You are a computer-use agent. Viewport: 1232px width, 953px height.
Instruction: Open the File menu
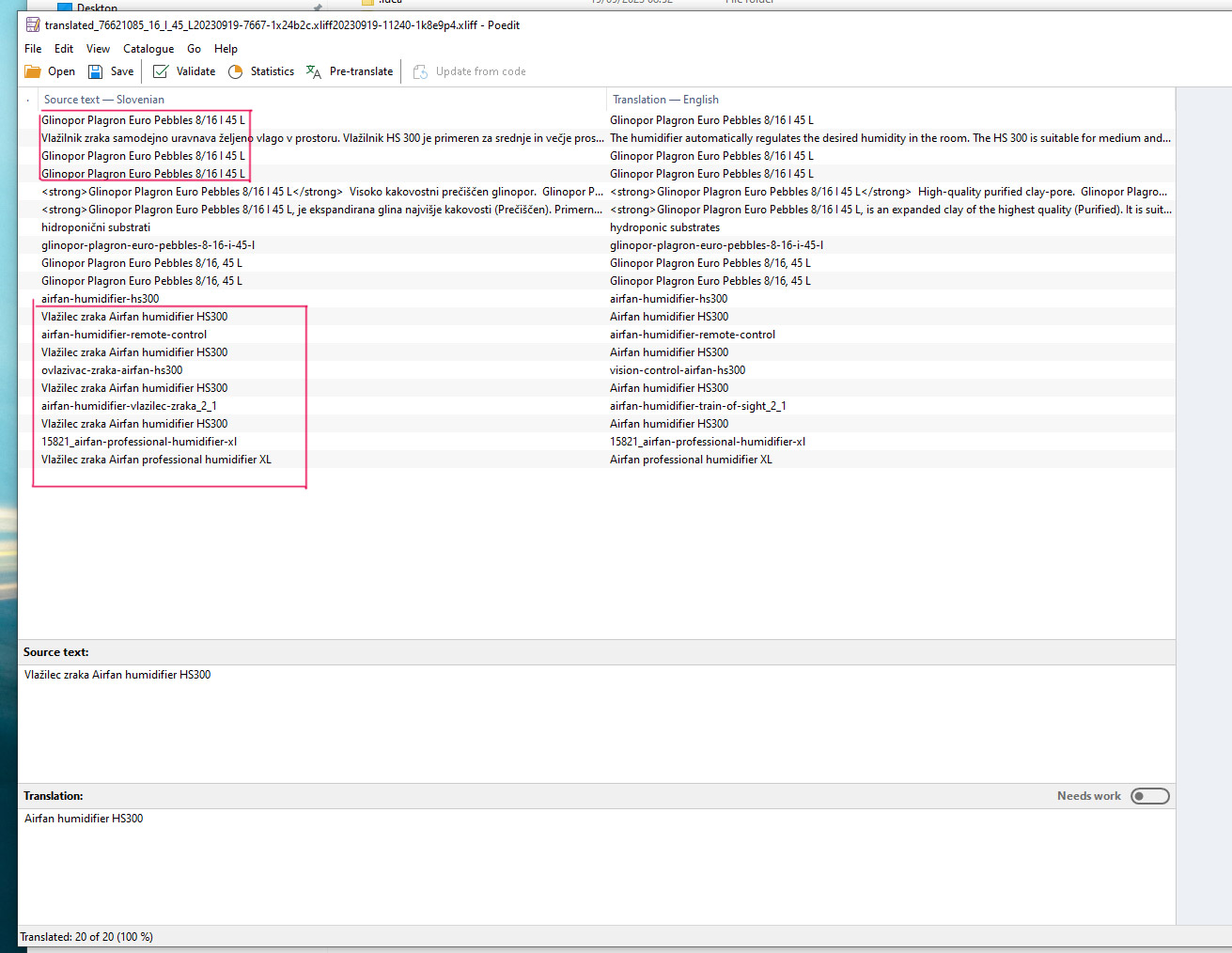pyautogui.click(x=33, y=49)
